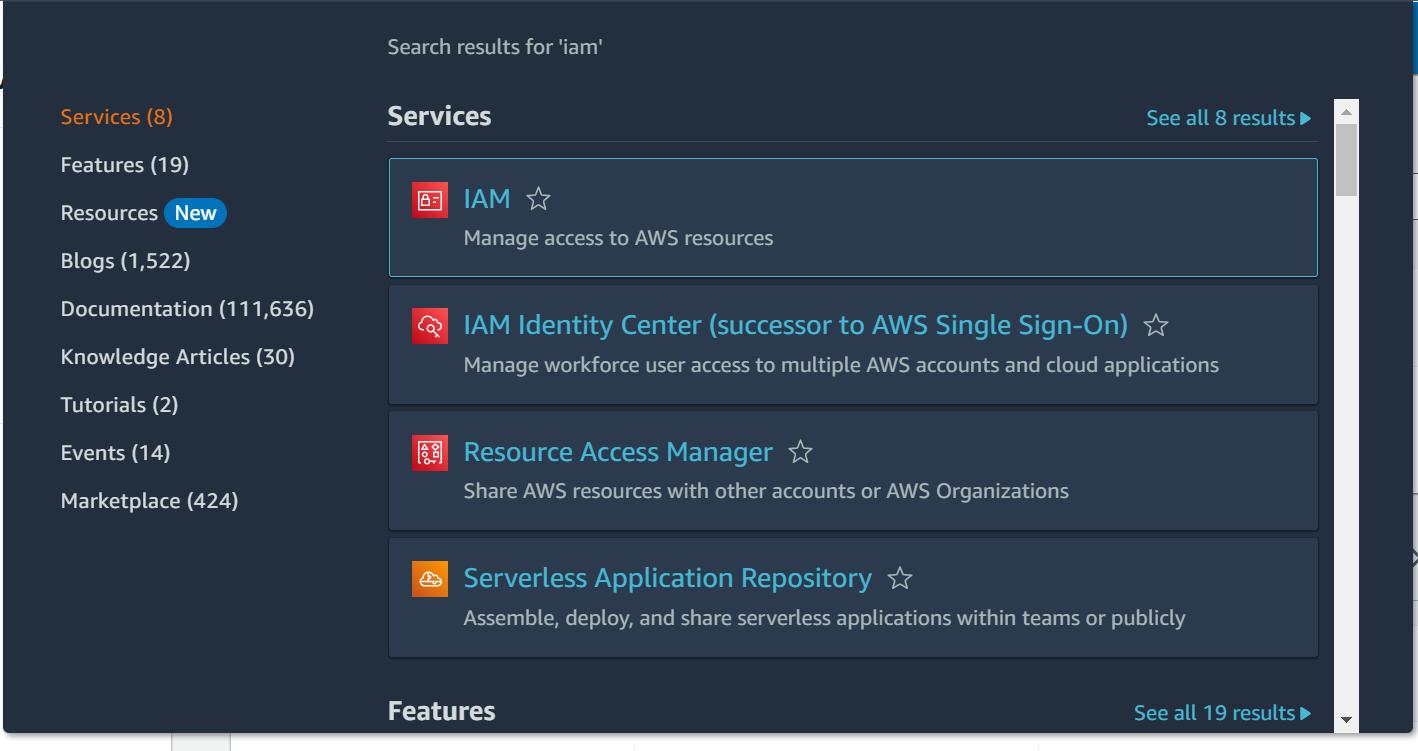1418x751 pixels.
Task: See all 8 Services results
Action: [x=1228, y=118]
